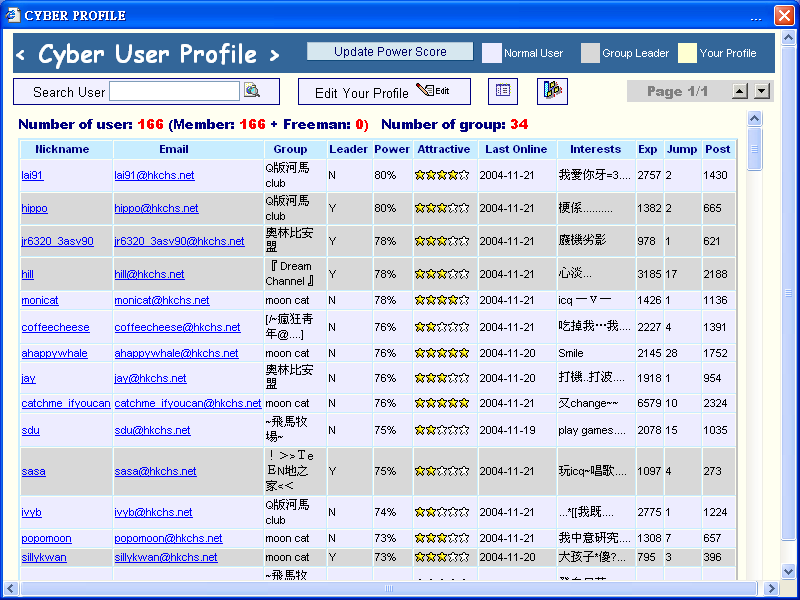Open sasa nickname link

(x=33, y=471)
